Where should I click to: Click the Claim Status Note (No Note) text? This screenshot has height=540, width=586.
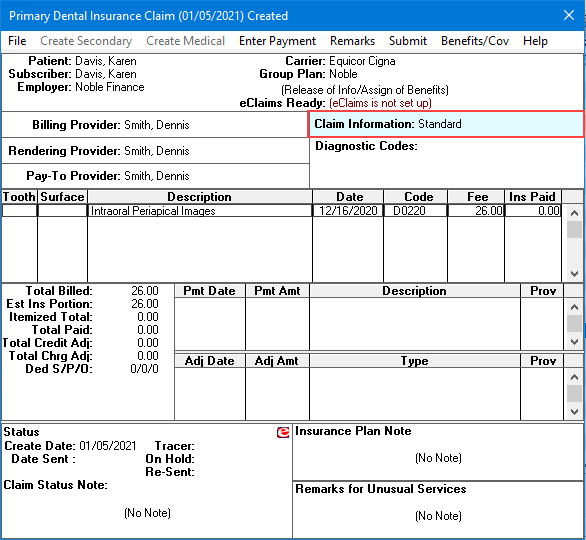click(147, 513)
